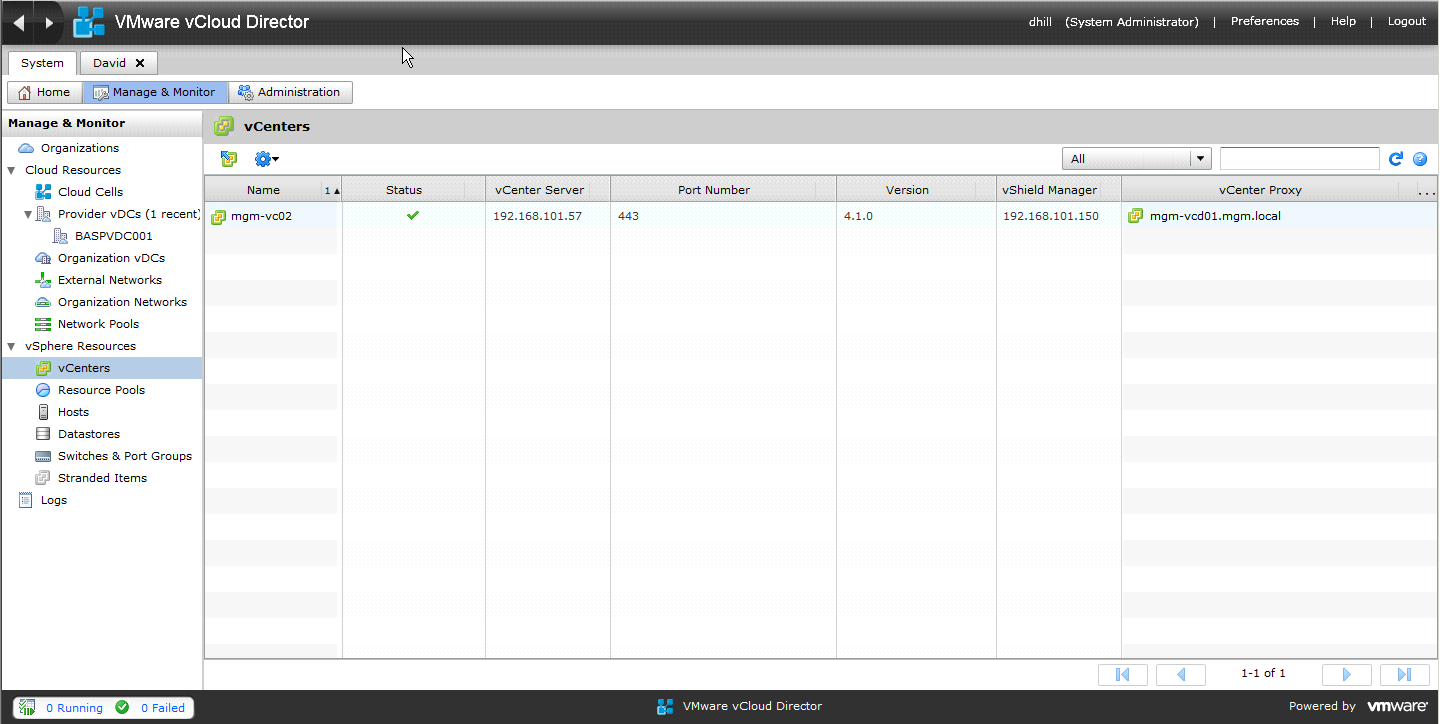The image size is (1440, 724).
Task: Click the External Networks icon
Action: [43, 280]
